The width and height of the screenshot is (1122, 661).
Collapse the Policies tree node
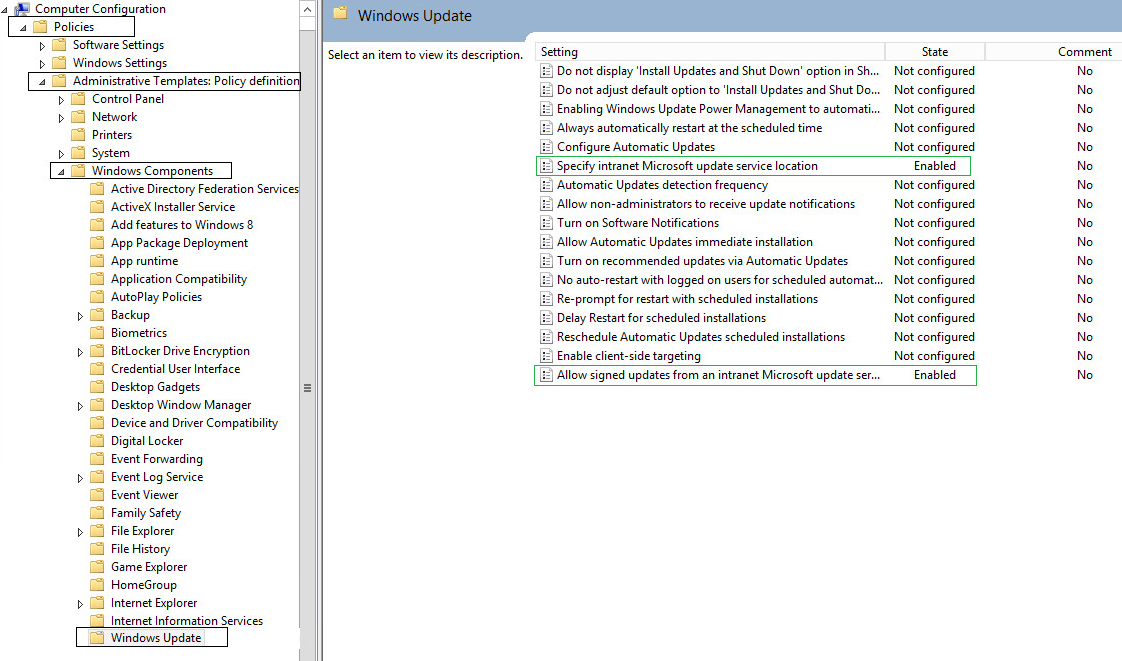[23, 27]
